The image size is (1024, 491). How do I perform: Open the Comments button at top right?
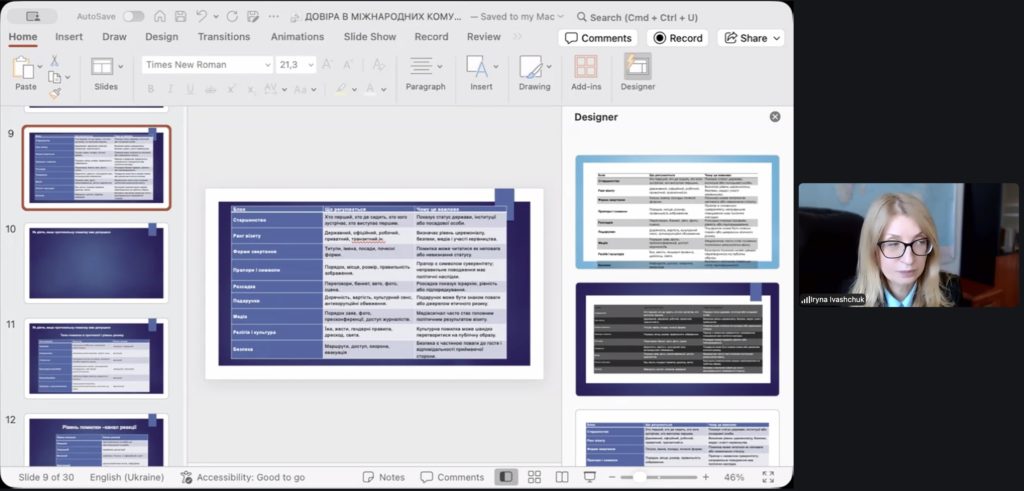click(x=598, y=38)
